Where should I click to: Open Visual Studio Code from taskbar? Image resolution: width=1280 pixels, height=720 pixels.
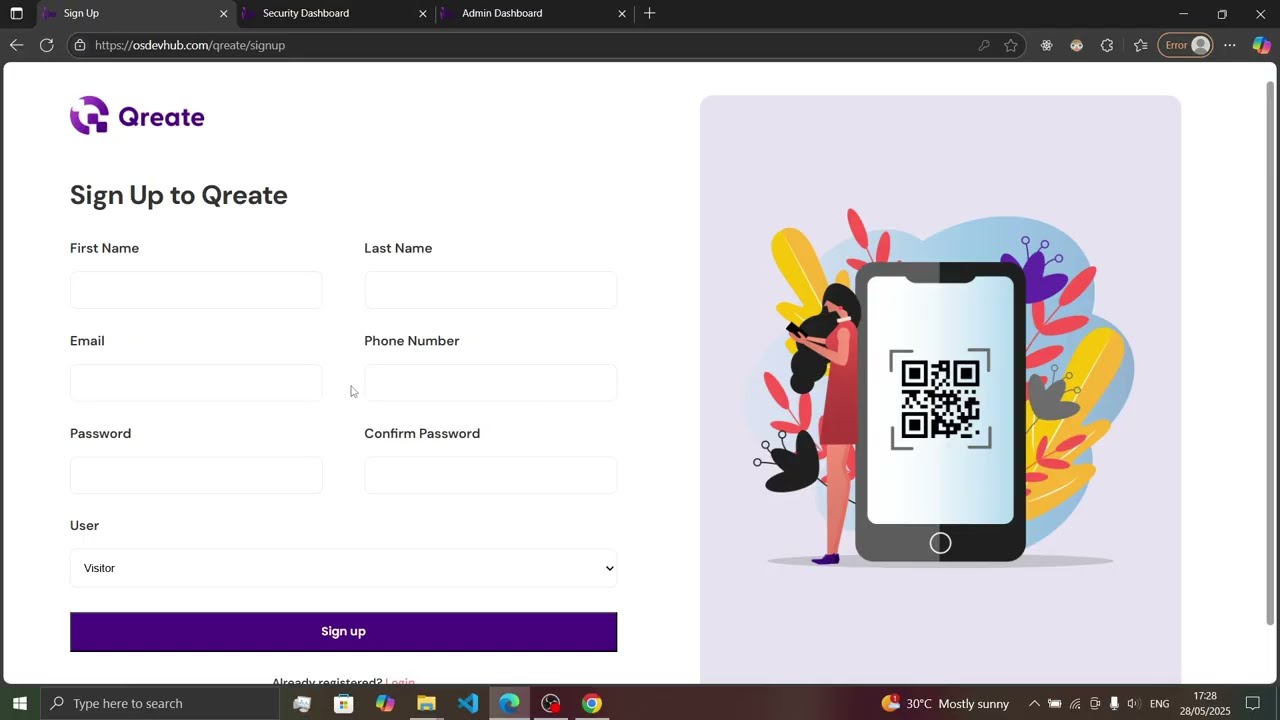click(468, 703)
